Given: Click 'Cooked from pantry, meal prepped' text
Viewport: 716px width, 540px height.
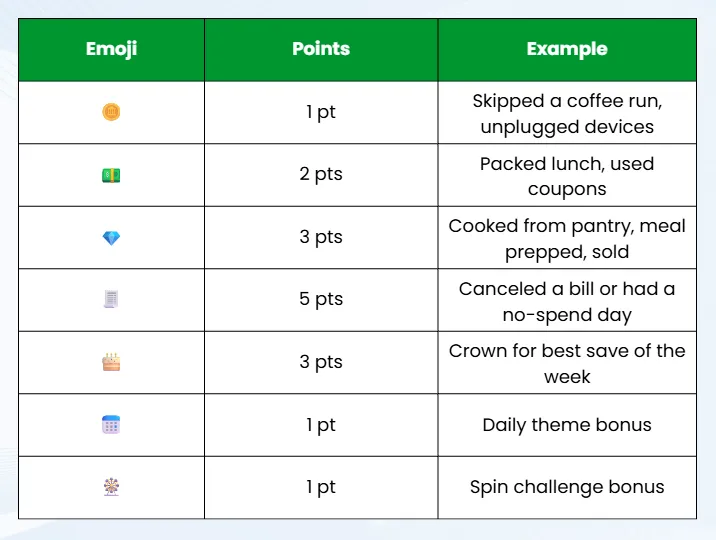Looking at the screenshot, I should pos(567,239).
